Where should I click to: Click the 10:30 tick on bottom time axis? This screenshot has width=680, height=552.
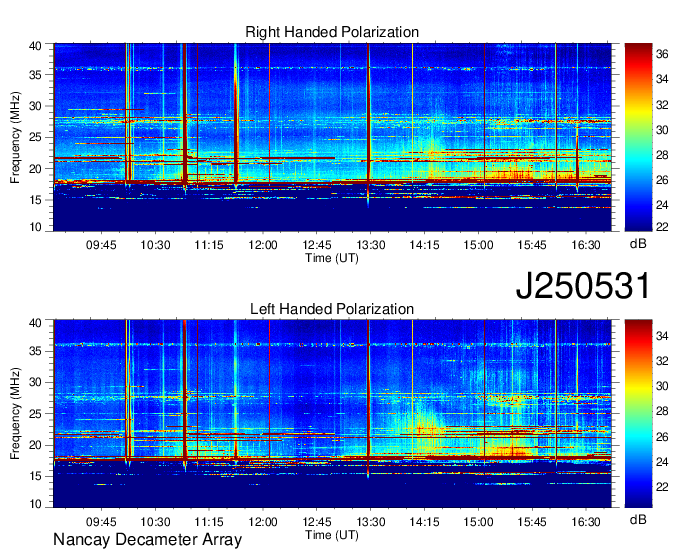[x=155, y=522]
